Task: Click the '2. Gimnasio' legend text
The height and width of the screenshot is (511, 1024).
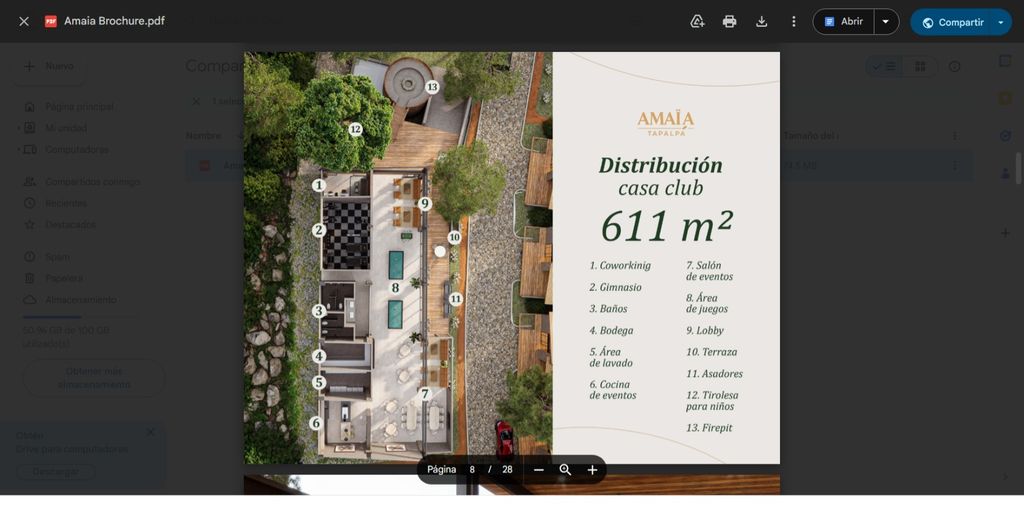Action: 615,287
